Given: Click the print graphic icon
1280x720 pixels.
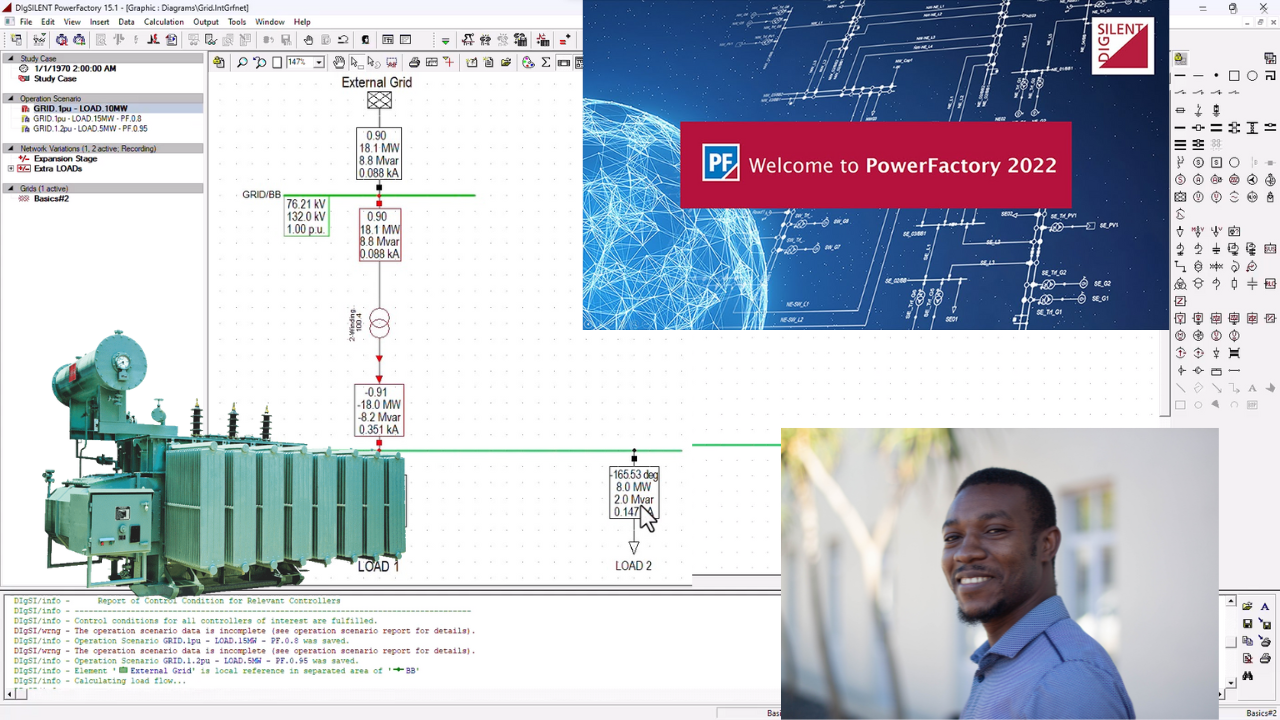Looking at the screenshot, I should 414,62.
